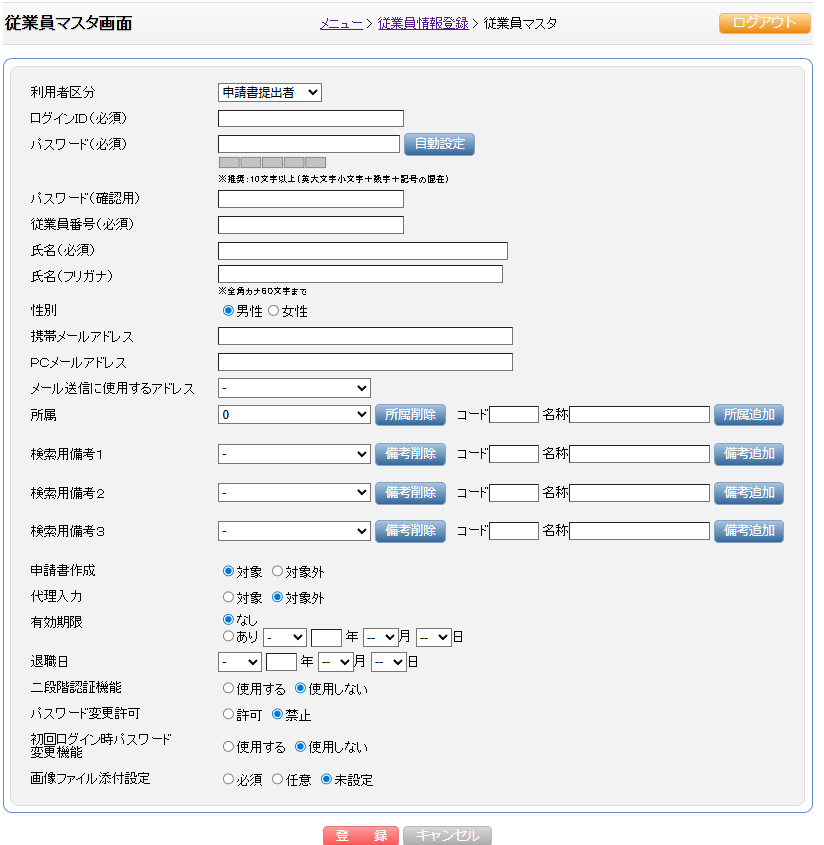Image resolution: width=824 pixels, height=845 pixels.
Task: Open the 所属 selection dropdown
Action: click(294, 415)
